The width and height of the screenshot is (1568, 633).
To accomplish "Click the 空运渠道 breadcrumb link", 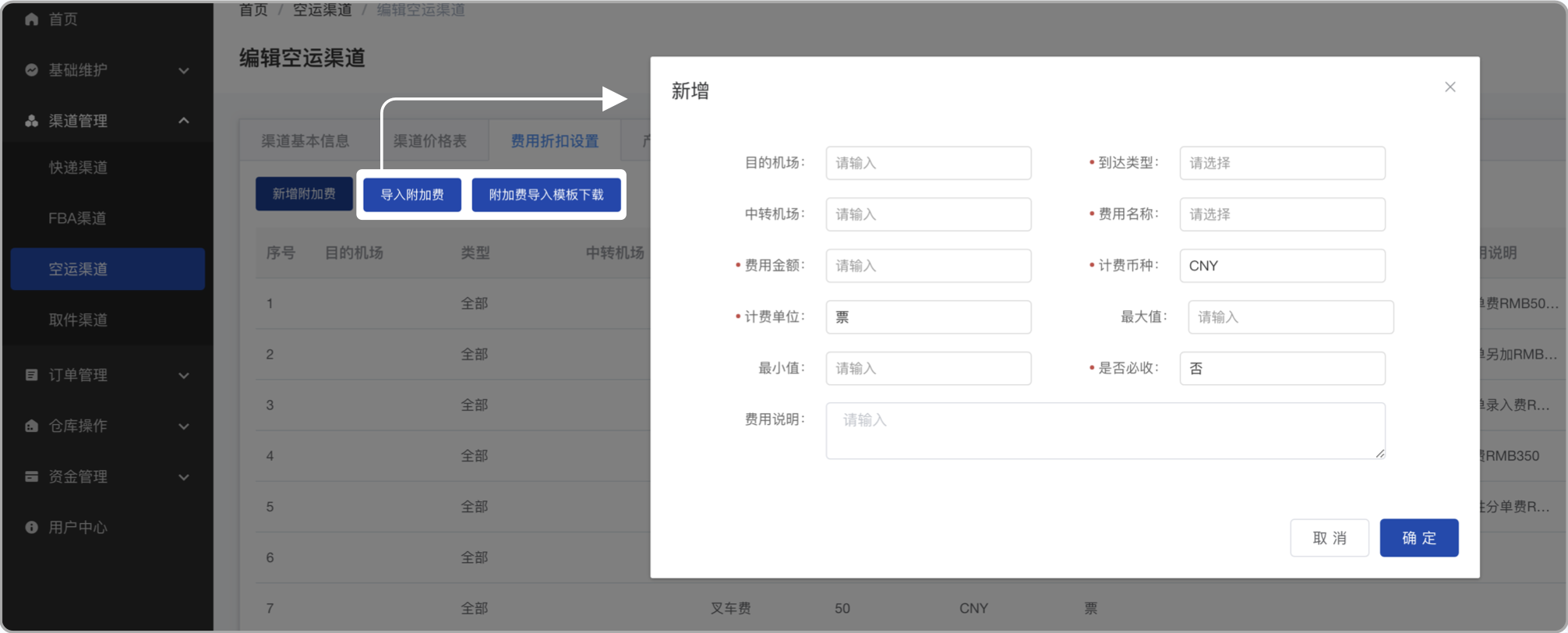I will point(322,10).
